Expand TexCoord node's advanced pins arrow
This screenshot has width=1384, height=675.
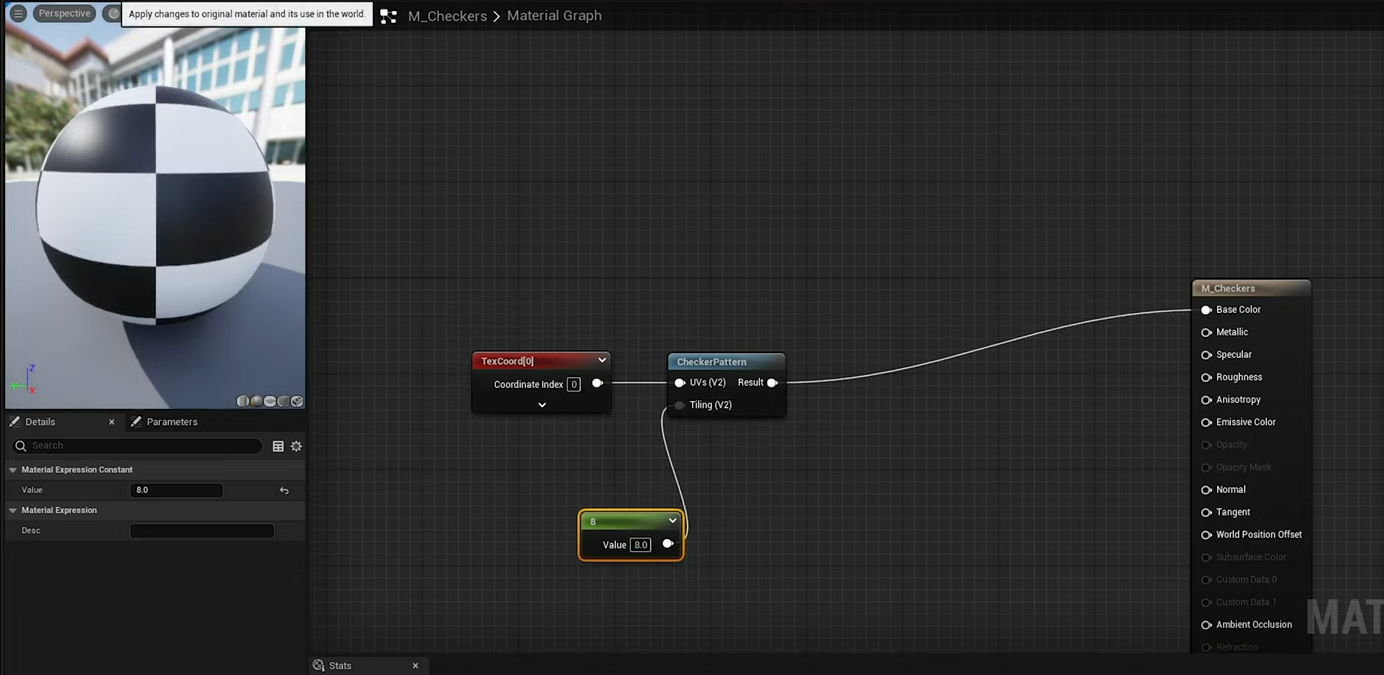pos(542,405)
